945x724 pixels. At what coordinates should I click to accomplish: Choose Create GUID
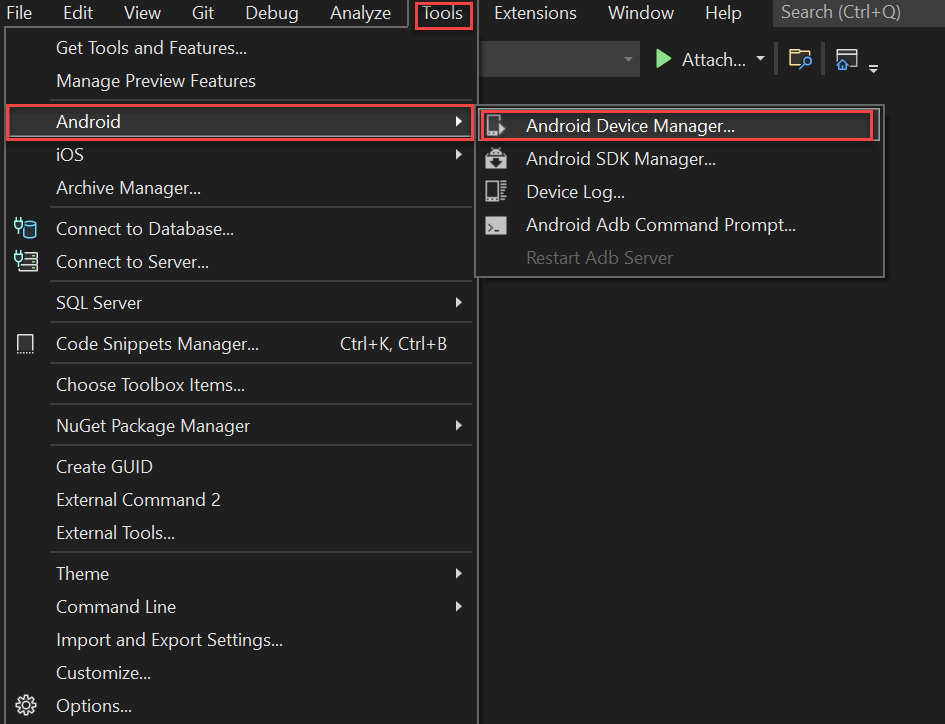tap(240, 467)
